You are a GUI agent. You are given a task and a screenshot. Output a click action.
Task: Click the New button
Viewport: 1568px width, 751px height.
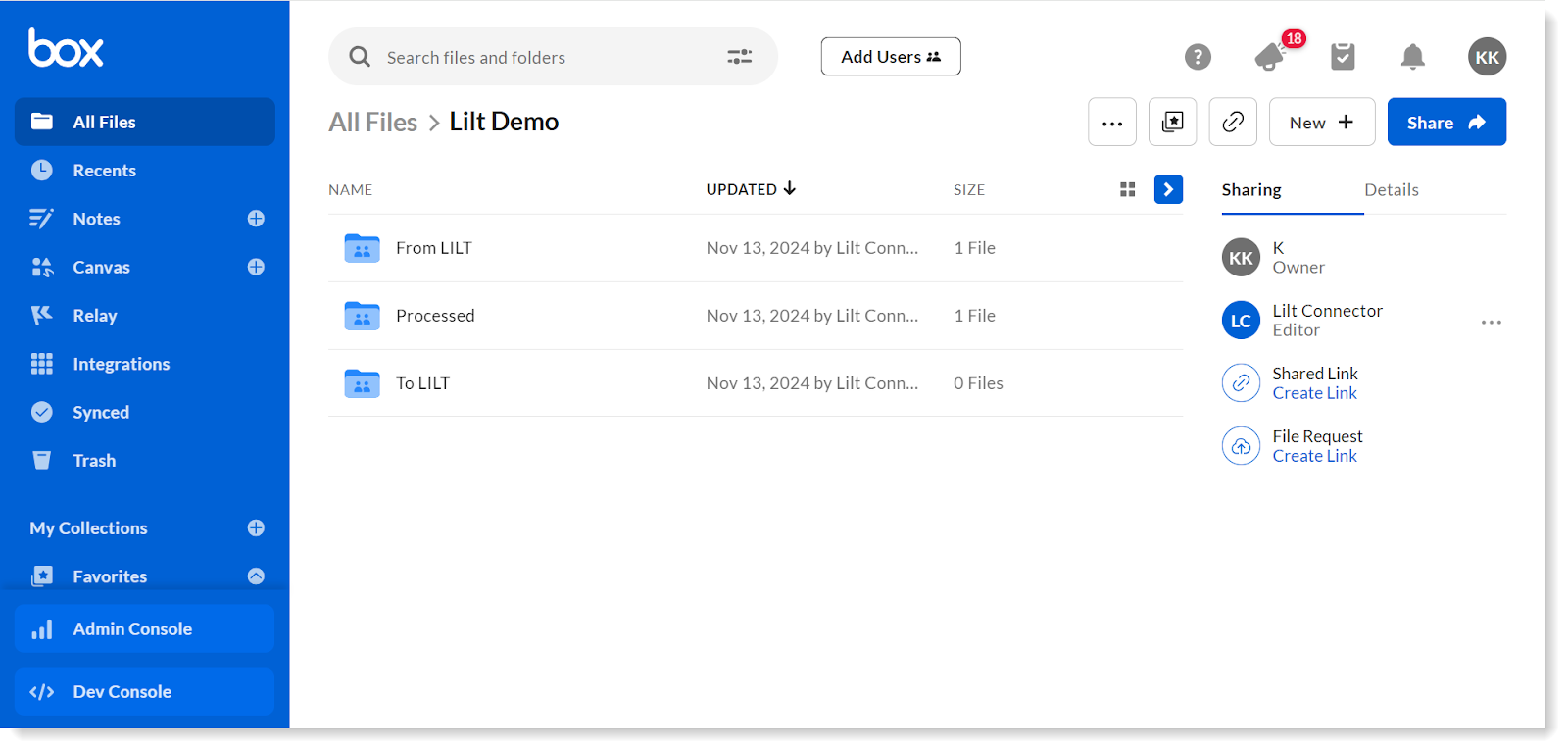pyautogui.click(x=1322, y=123)
